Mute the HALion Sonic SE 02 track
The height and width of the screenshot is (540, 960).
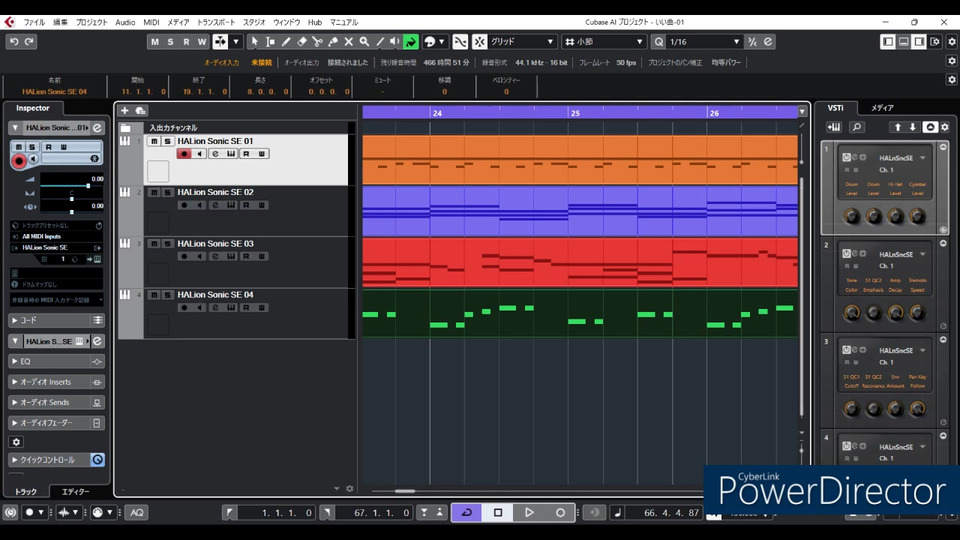(154, 192)
